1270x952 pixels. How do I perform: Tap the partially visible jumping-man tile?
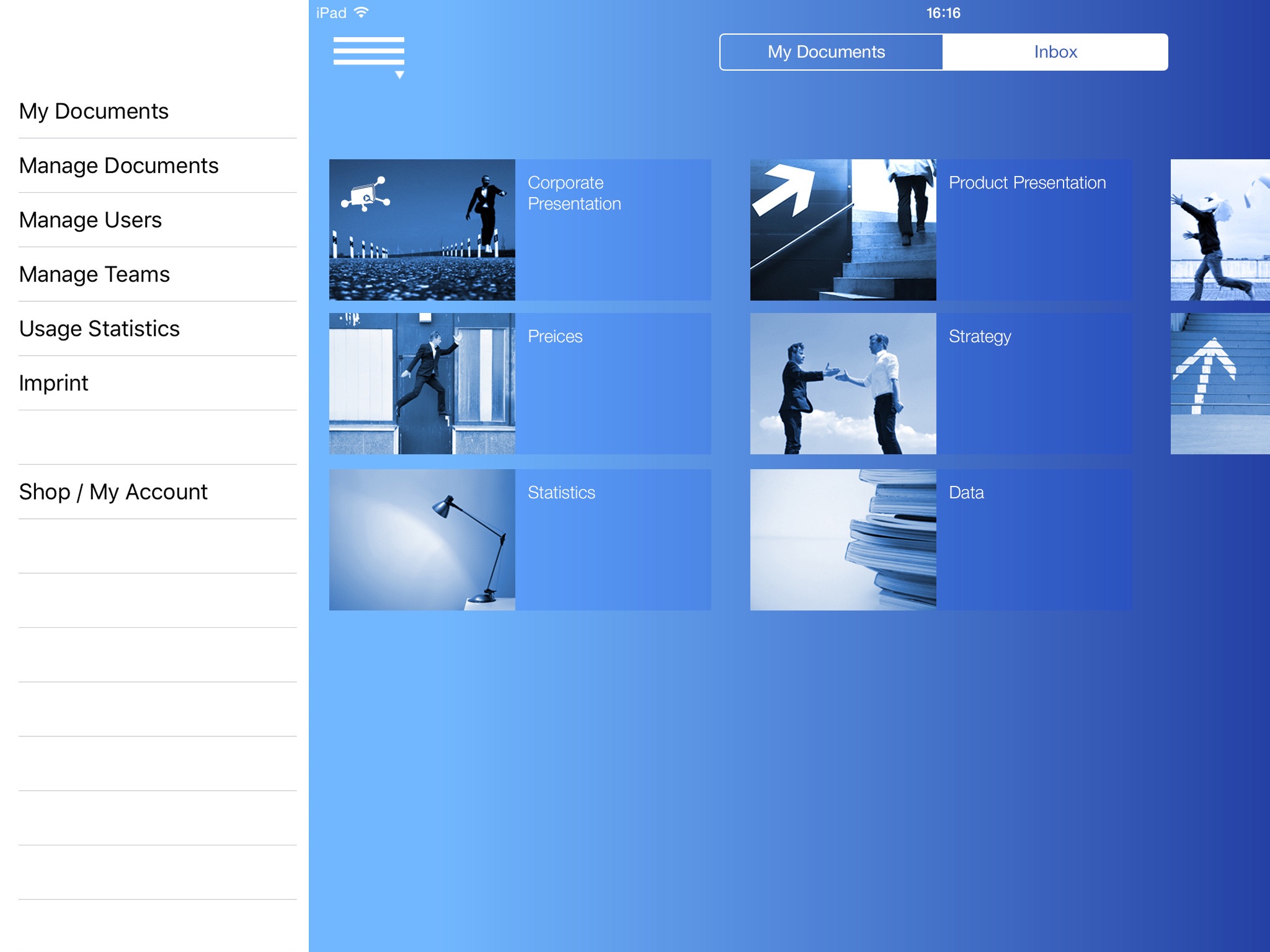coord(1220,230)
